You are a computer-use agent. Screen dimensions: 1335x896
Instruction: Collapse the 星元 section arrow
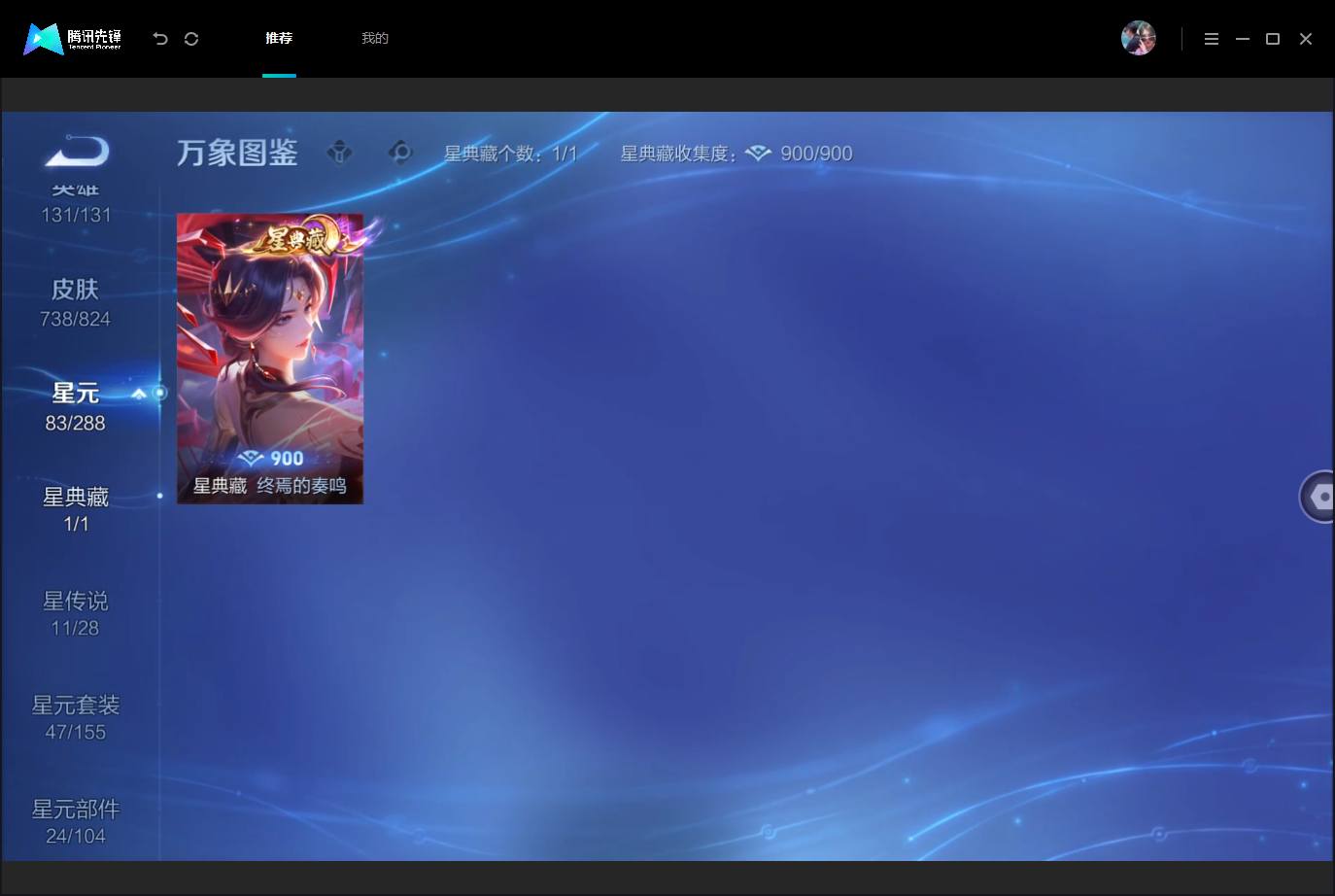[139, 394]
